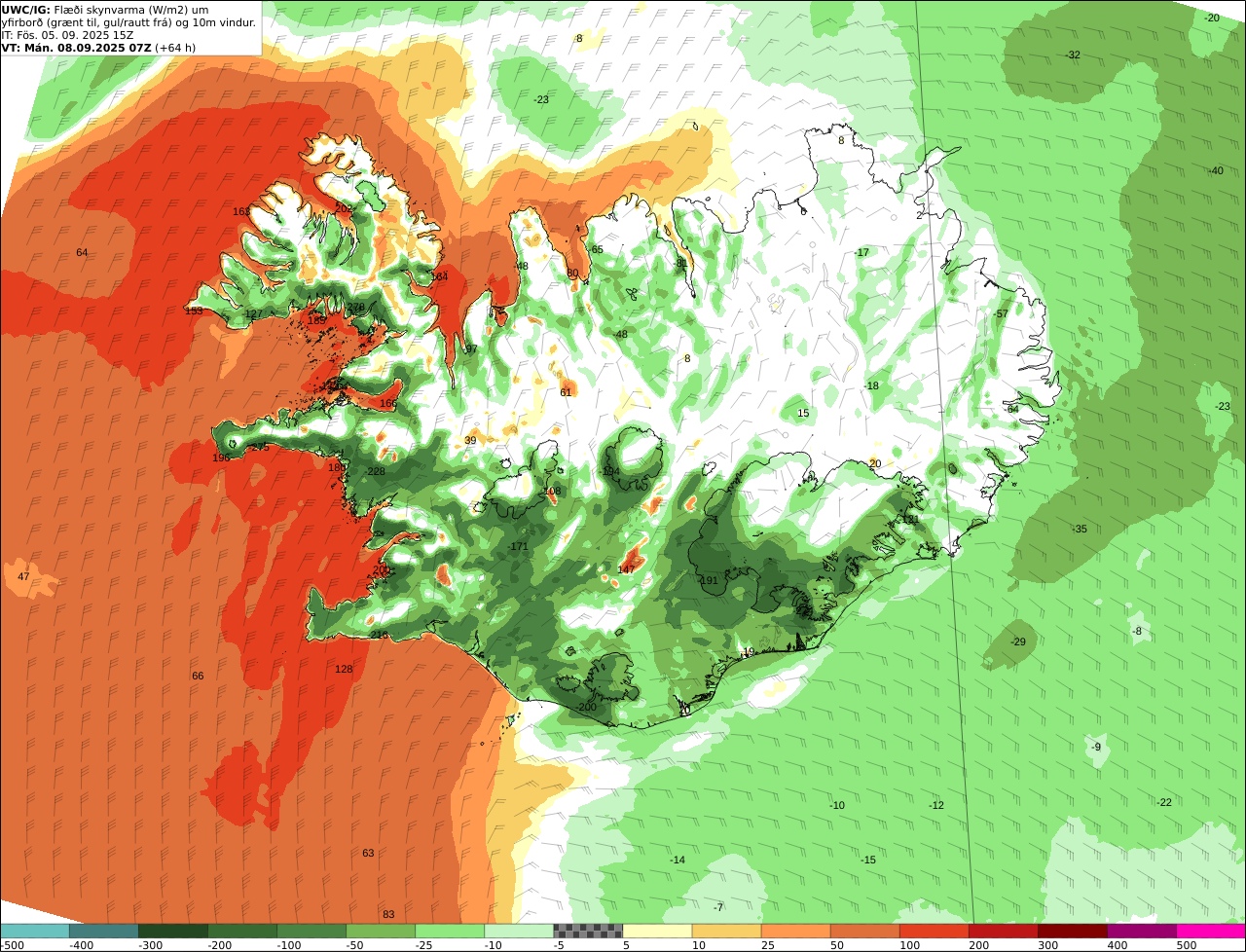The height and width of the screenshot is (952, 1246).
Task: Click the '-29' map value
Action: pyautogui.click(x=1018, y=642)
